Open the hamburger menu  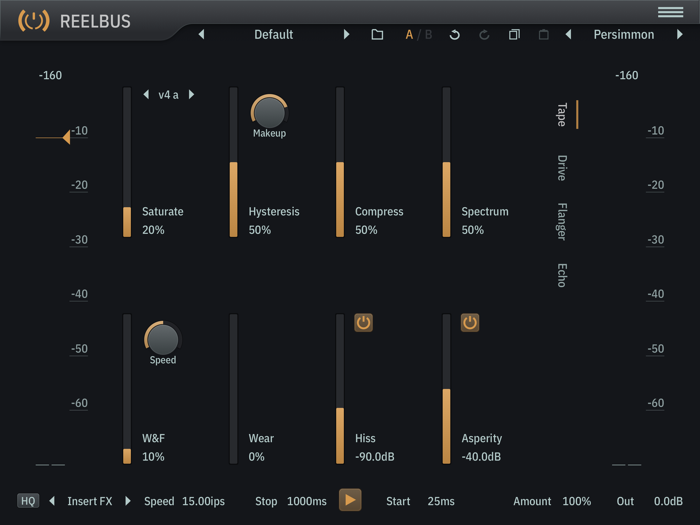[670, 12]
